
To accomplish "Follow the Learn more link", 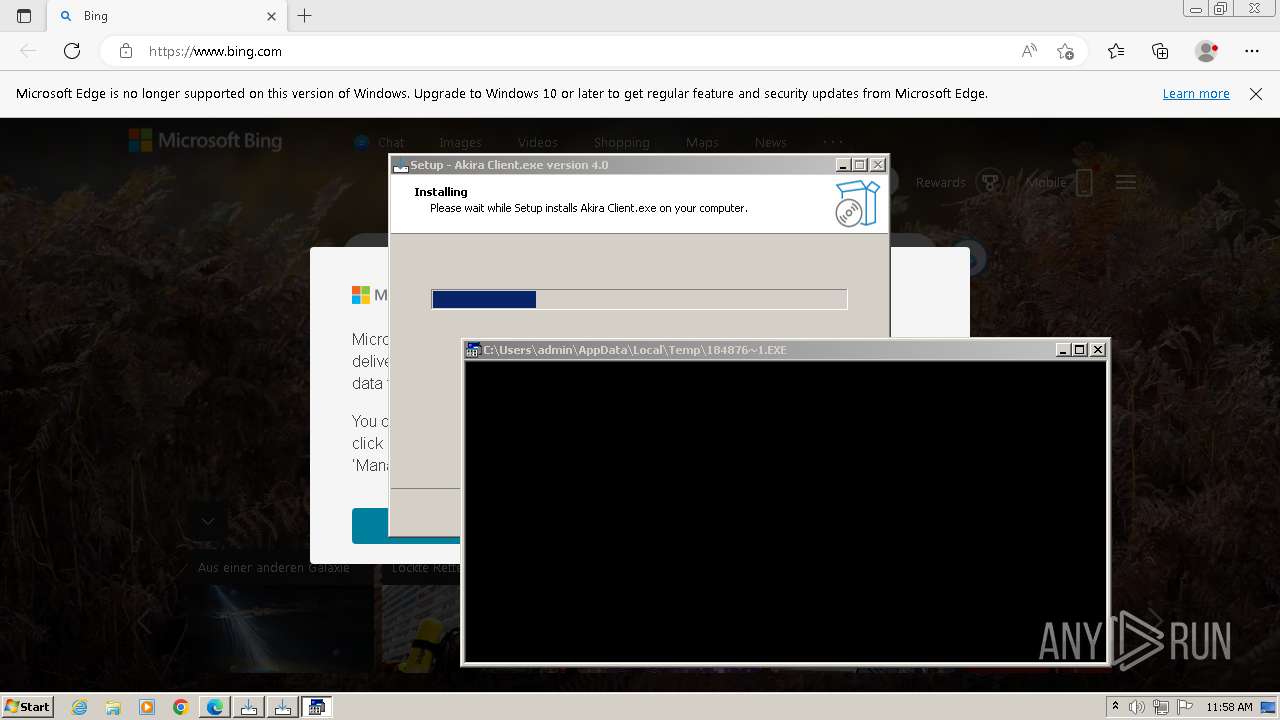I will pos(1196,94).
